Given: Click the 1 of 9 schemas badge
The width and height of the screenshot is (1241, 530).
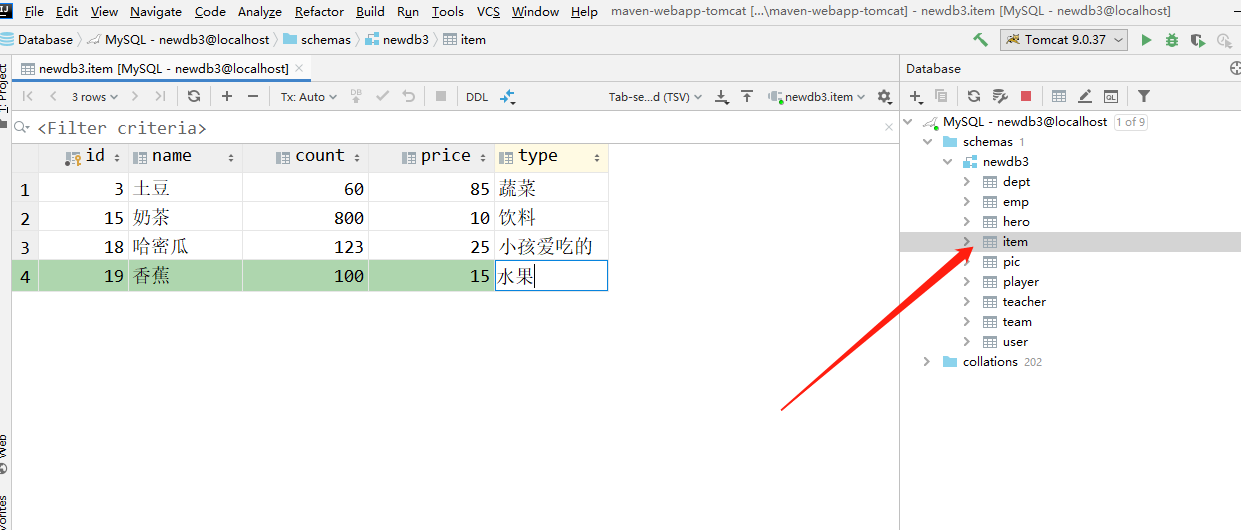Looking at the screenshot, I should tap(1130, 122).
